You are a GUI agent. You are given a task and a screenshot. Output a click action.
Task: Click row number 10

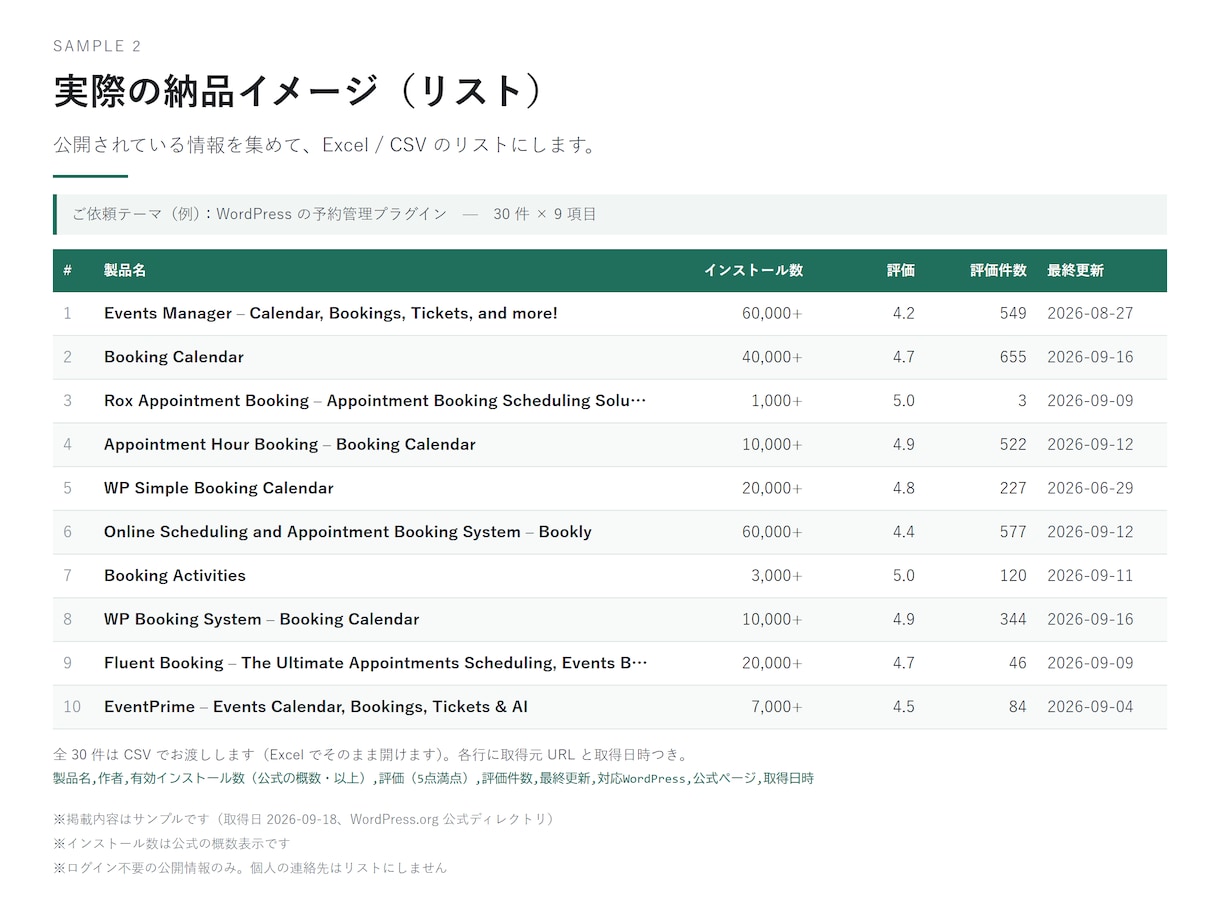(72, 707)
